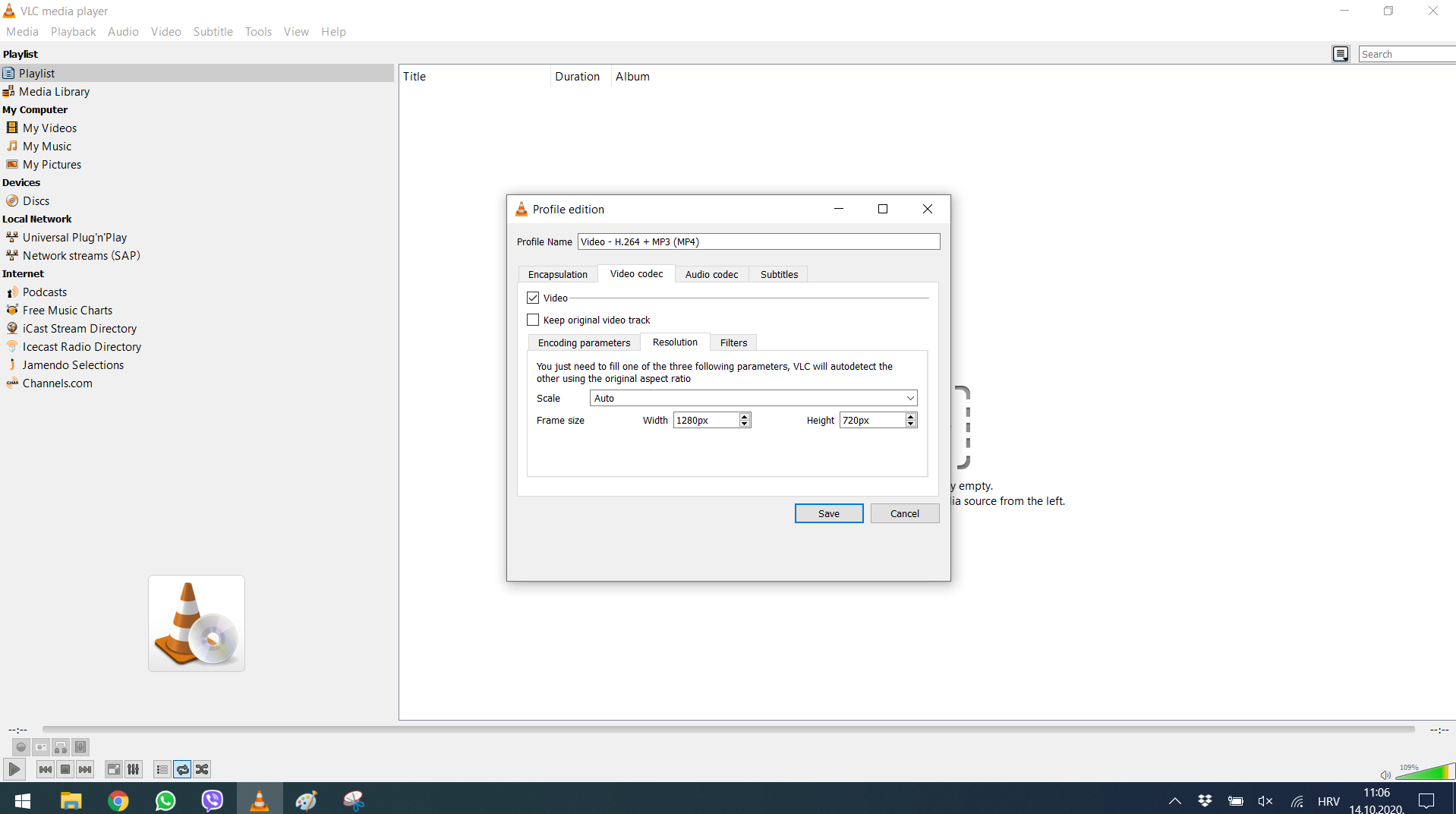The image size is (1456, 814).
Task: Open the Tools menu
Action: click(257, 31)
